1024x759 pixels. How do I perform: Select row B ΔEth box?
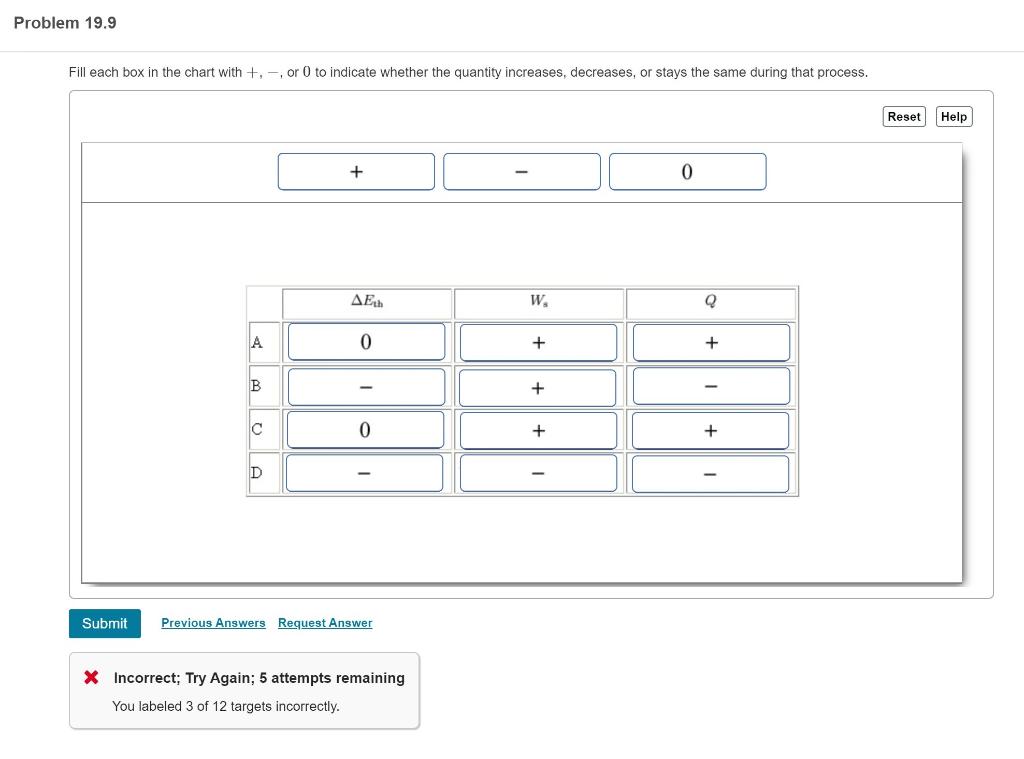tap(366, 387)
